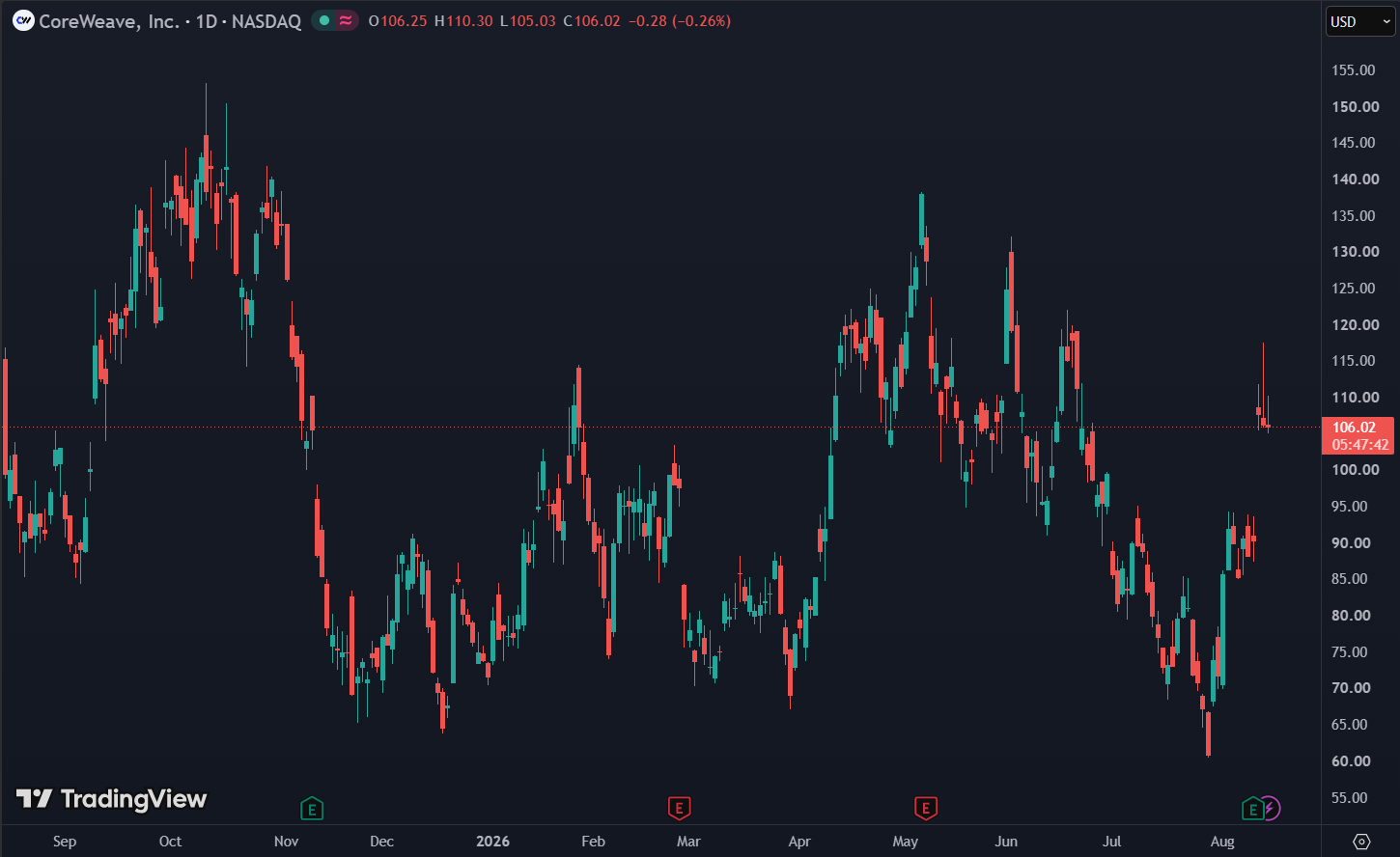The image size is (1400, 857).
Task: Click the green earnings marker in August
Action: point(1252,808)
